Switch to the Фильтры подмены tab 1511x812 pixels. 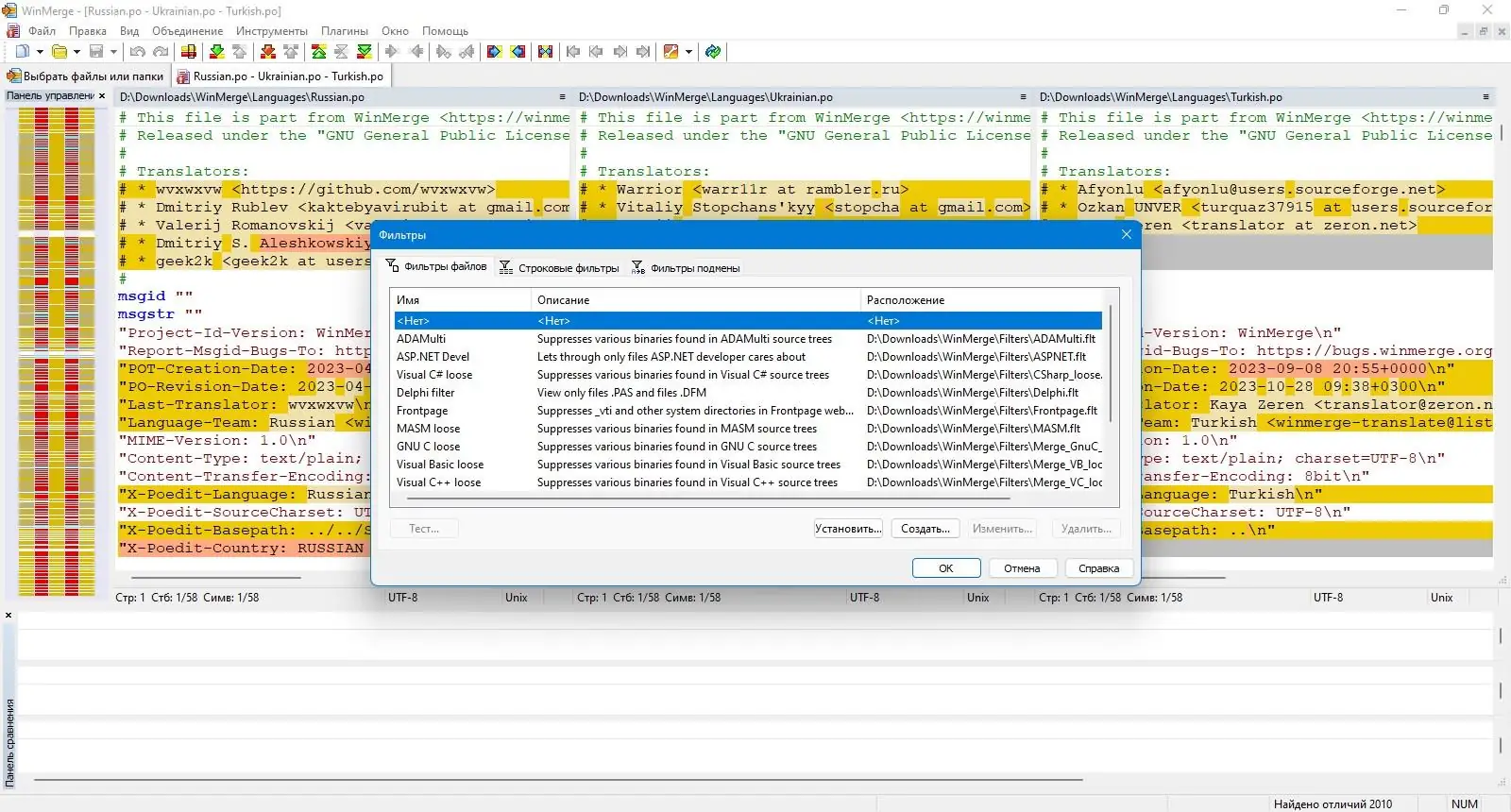[x=686, y=268]
